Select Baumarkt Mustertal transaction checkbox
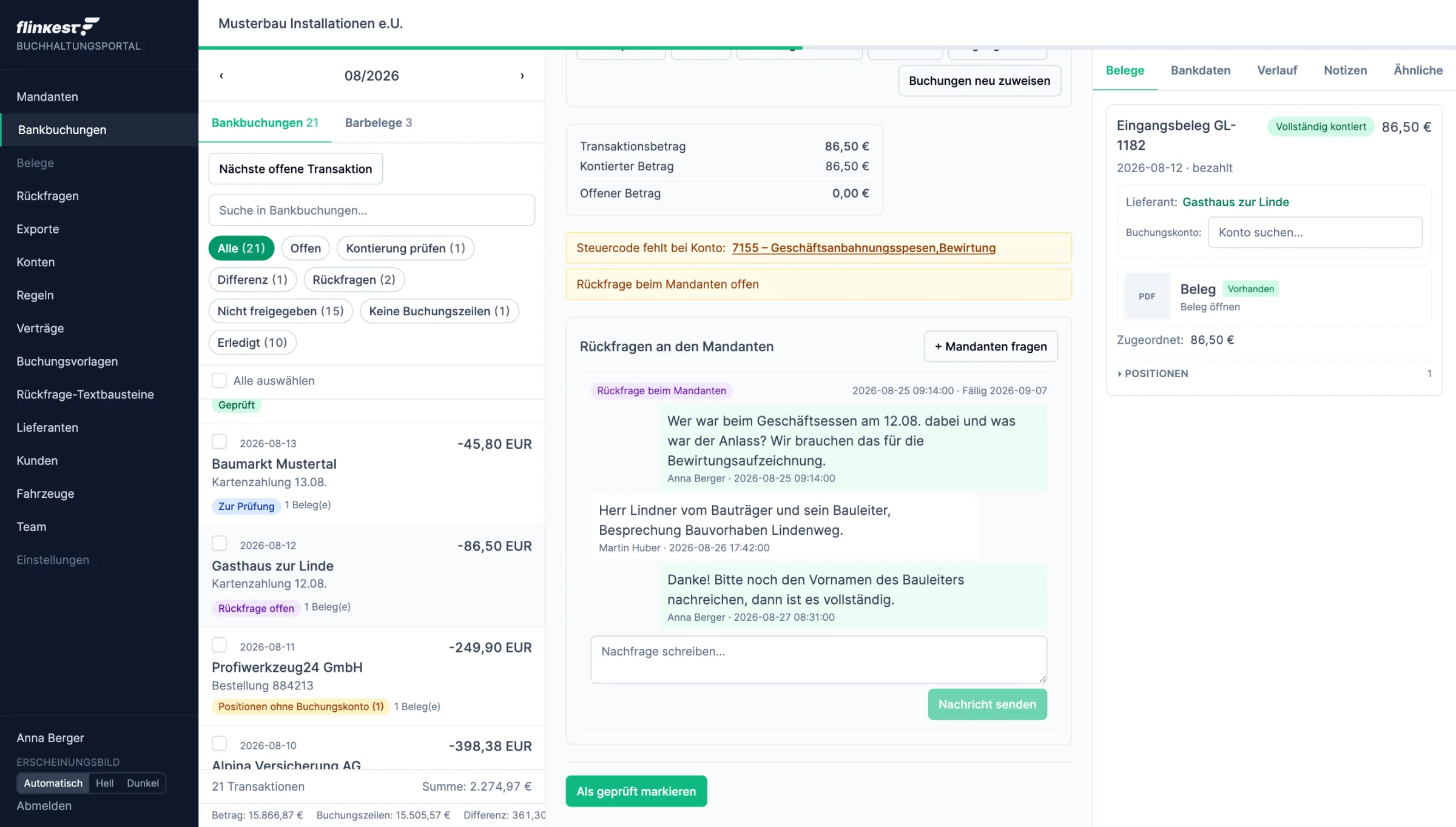The width and height of the screenshot is (1456, 827). [x=219, y=441]
